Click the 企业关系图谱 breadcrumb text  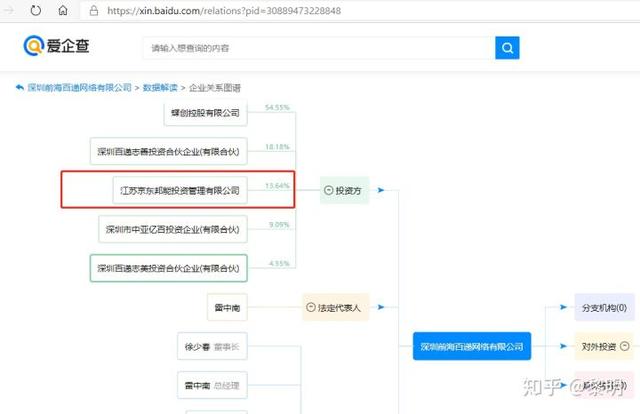(215, 87)
